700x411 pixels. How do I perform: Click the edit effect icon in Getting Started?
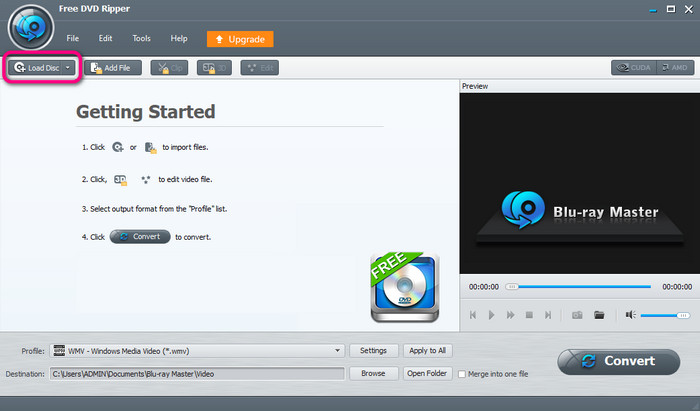click(146, 179)
